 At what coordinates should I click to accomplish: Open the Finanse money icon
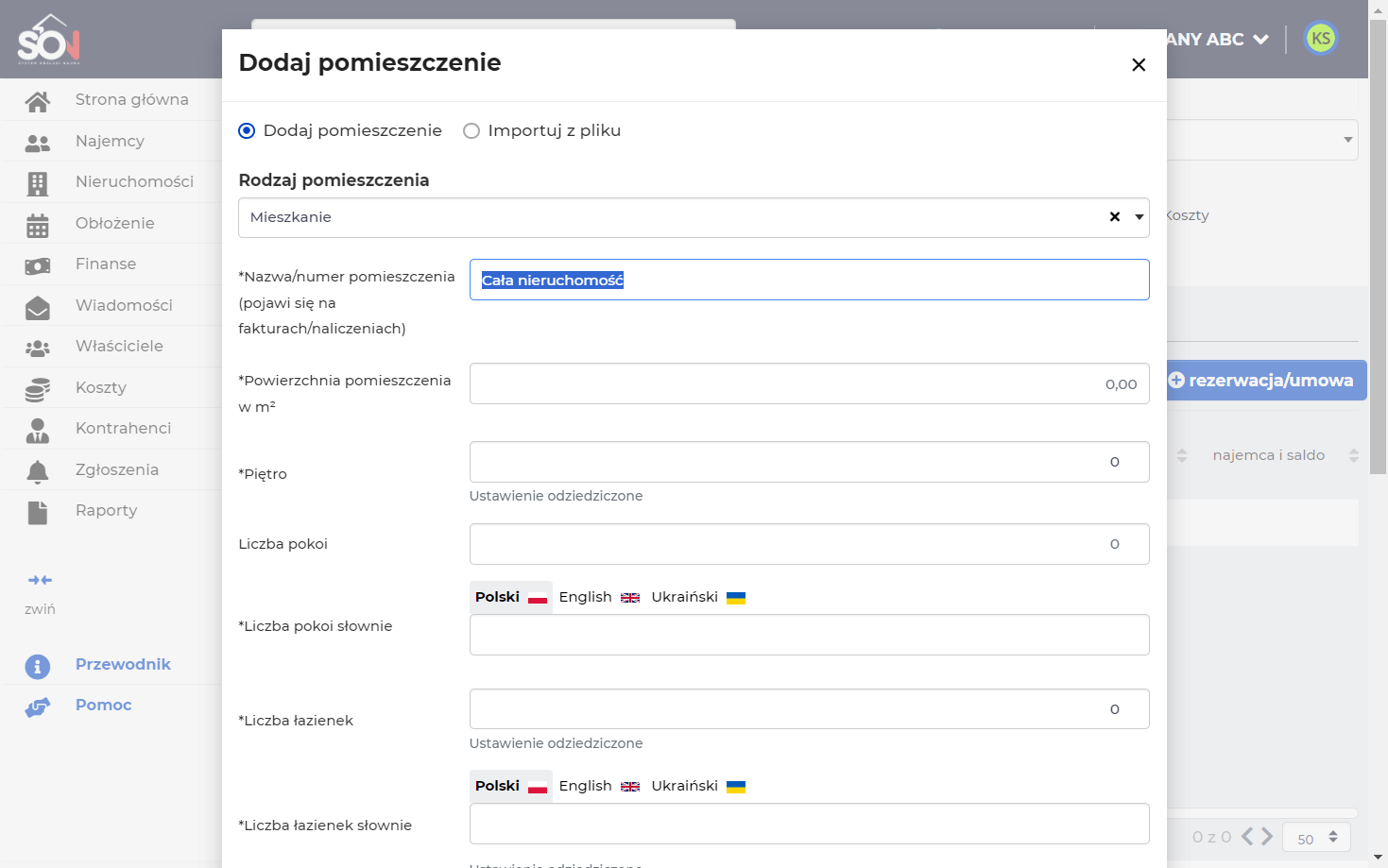click(38, 266)
